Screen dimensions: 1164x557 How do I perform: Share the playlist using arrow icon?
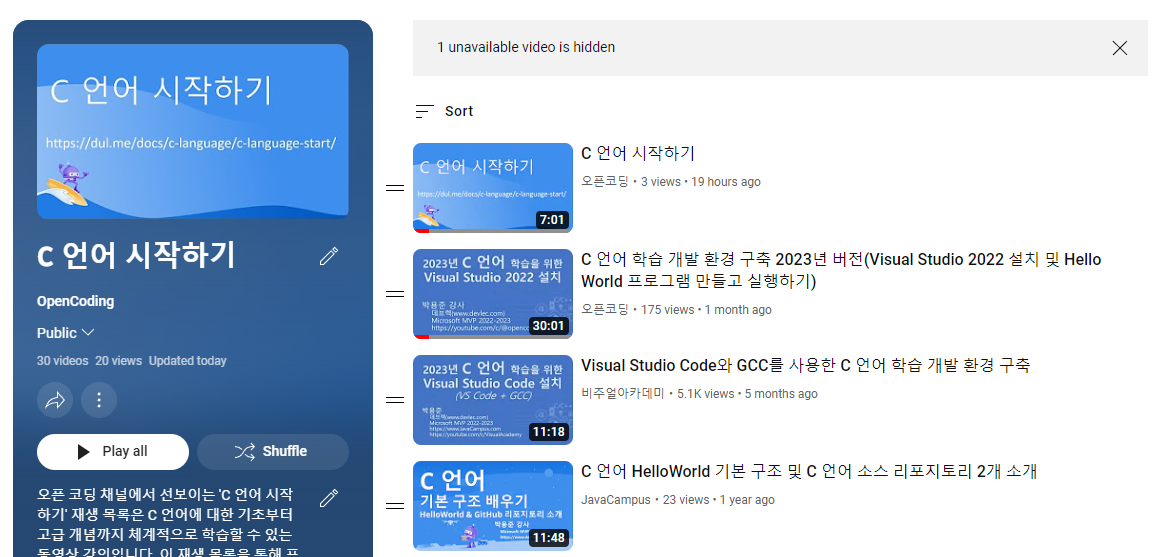55,401
